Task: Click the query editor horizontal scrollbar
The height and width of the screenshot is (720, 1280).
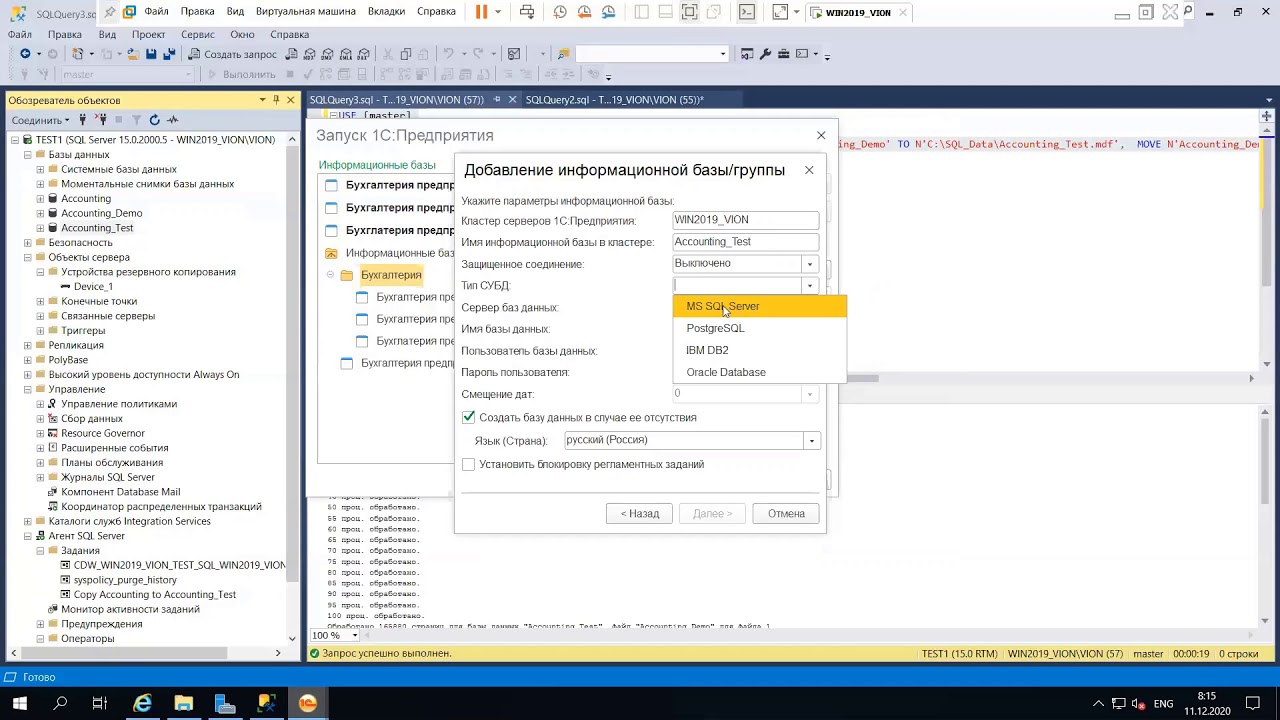Action: (859, 378)
